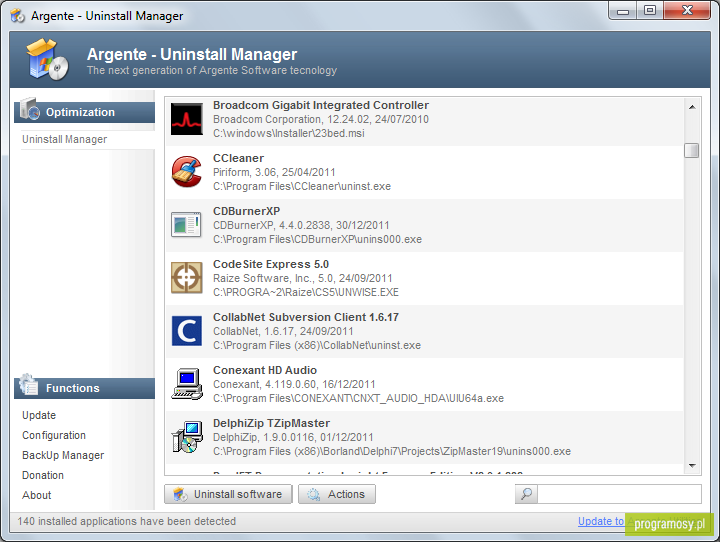Click Piriform, 3.06, 25/04/2011 details
Image resolution: width=720 pixels, height=542 pixels.
pos(274,172)
